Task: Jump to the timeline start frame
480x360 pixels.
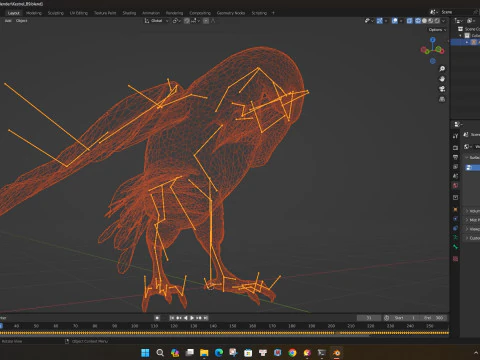Action: coord(172,318)
